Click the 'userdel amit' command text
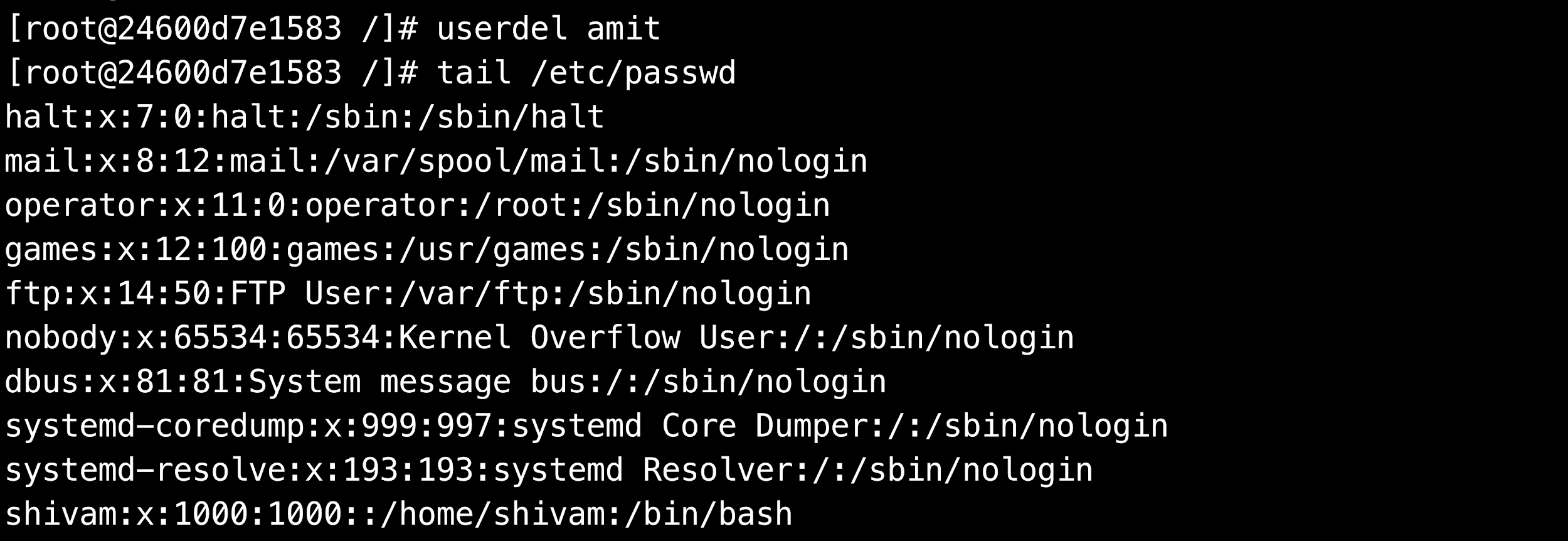The image size is (1568, 541). (x=548, y=29)
